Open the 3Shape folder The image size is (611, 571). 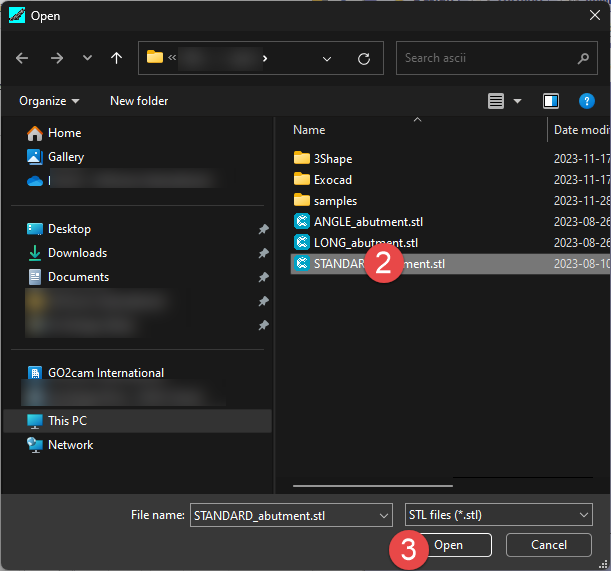[x=333, y=158]
